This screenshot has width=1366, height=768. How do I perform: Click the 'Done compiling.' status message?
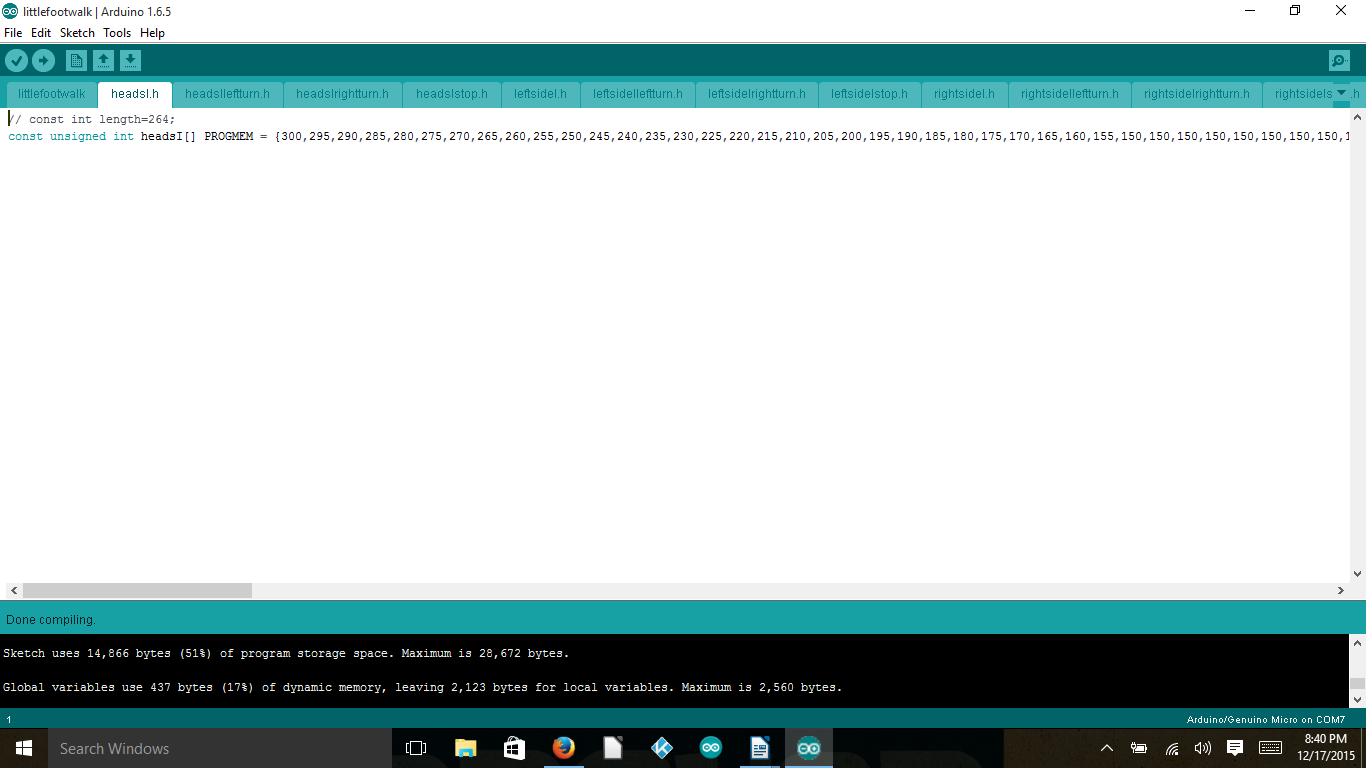click(x=51, y=620)
